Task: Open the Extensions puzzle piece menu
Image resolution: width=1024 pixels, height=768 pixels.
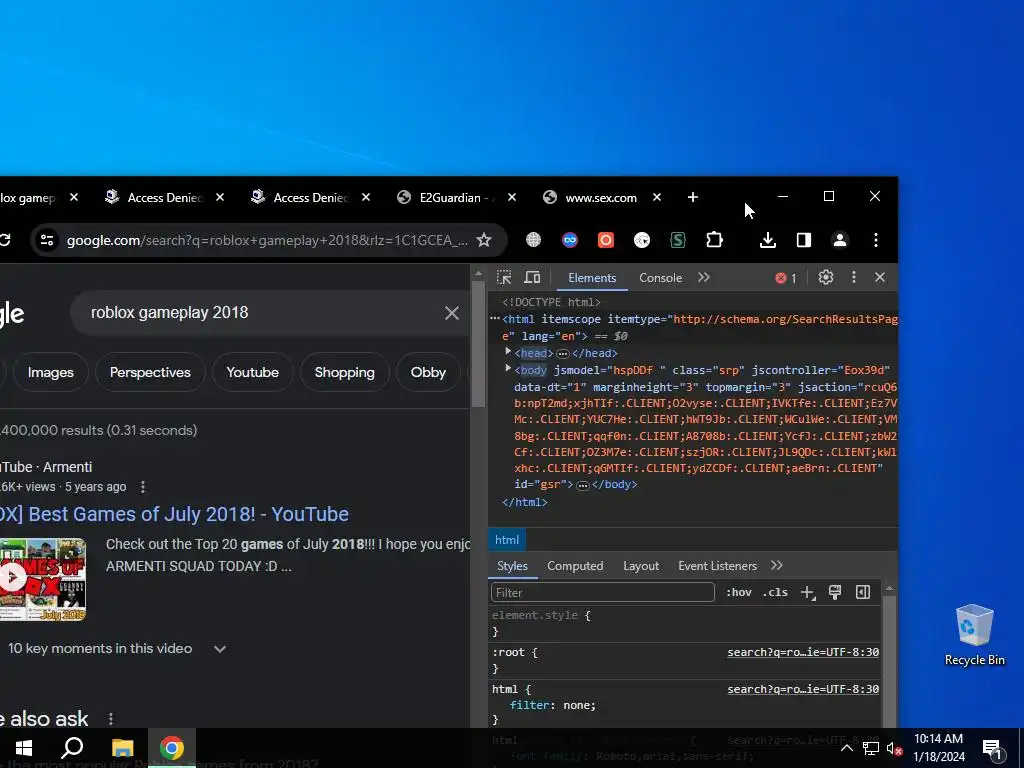Action: pyautogui.click(x=714, y=240)
